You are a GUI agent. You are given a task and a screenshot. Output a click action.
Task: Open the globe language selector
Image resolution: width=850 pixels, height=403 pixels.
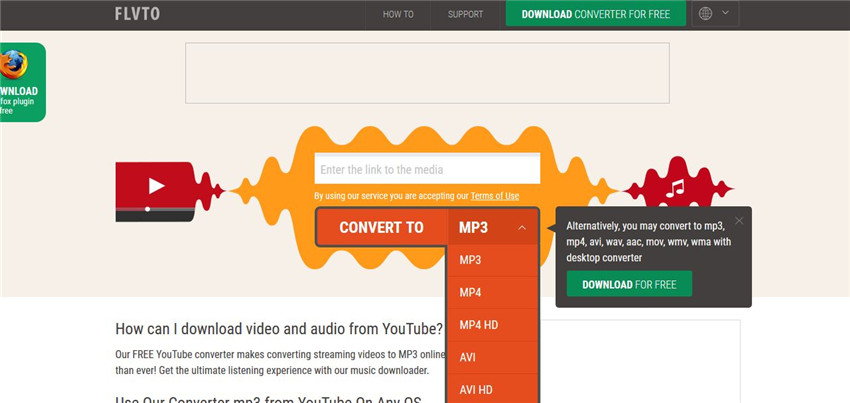click(705, 14)
